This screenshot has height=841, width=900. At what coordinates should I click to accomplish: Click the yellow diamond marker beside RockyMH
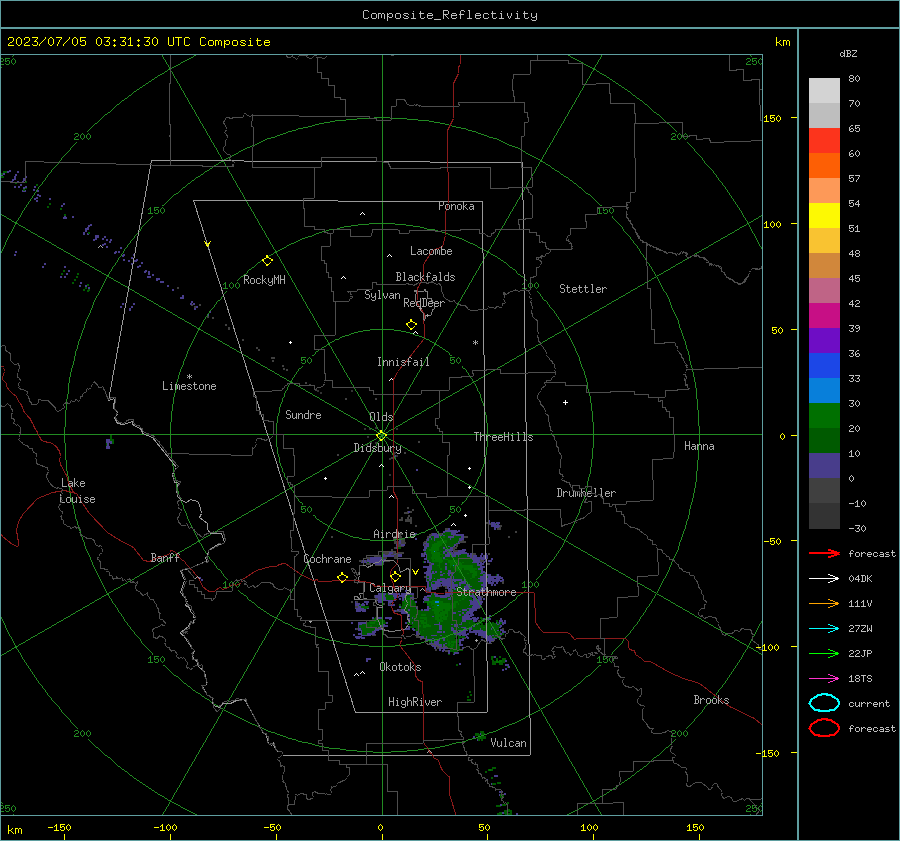[x=267, y=261]
